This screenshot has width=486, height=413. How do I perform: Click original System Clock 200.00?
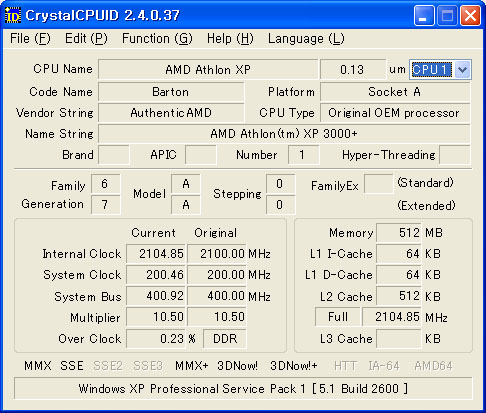[217, 275]
